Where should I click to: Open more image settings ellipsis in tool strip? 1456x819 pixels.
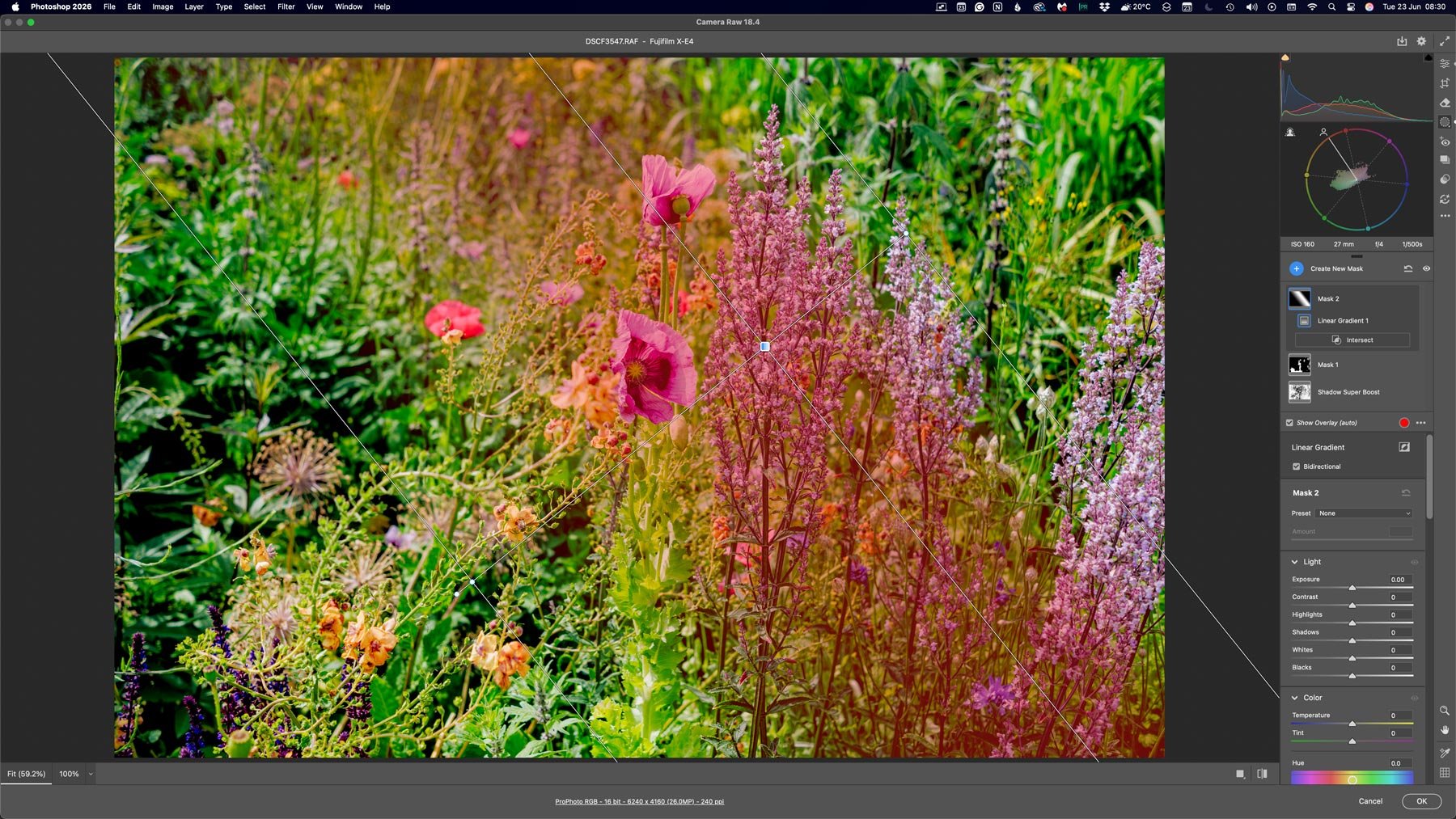[1445, 216]
